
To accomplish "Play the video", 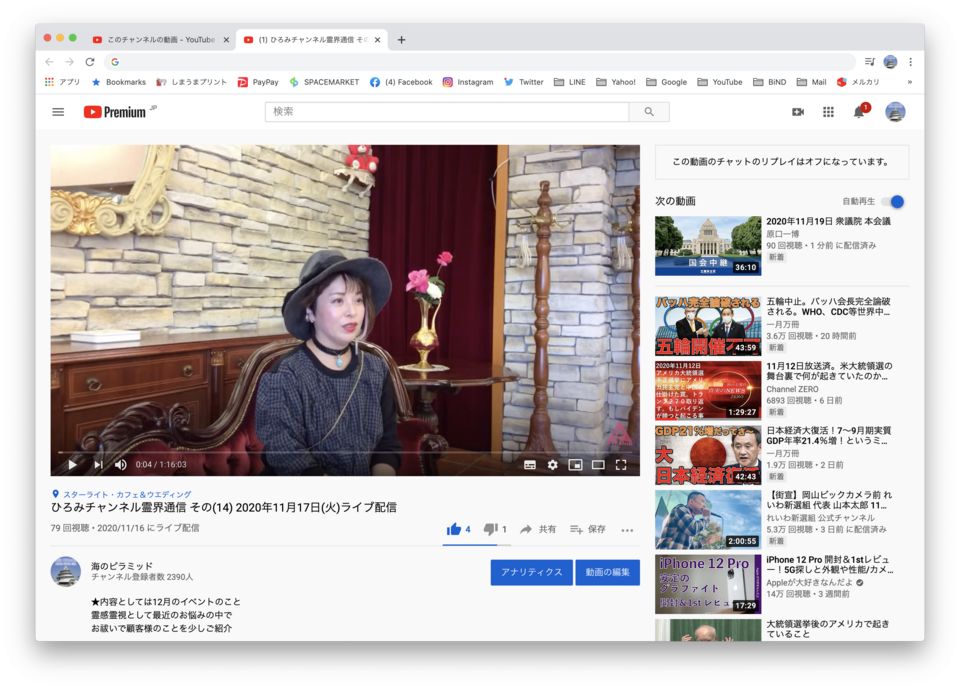I will [72, 464].
